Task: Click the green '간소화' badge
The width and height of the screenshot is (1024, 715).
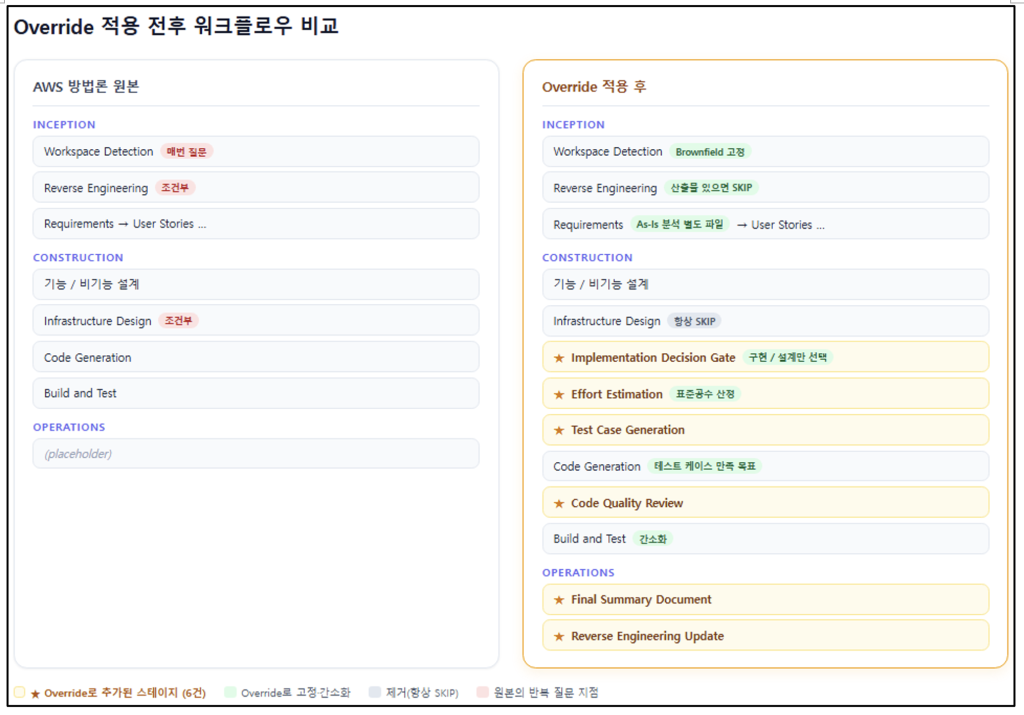Action: (652, 539)
